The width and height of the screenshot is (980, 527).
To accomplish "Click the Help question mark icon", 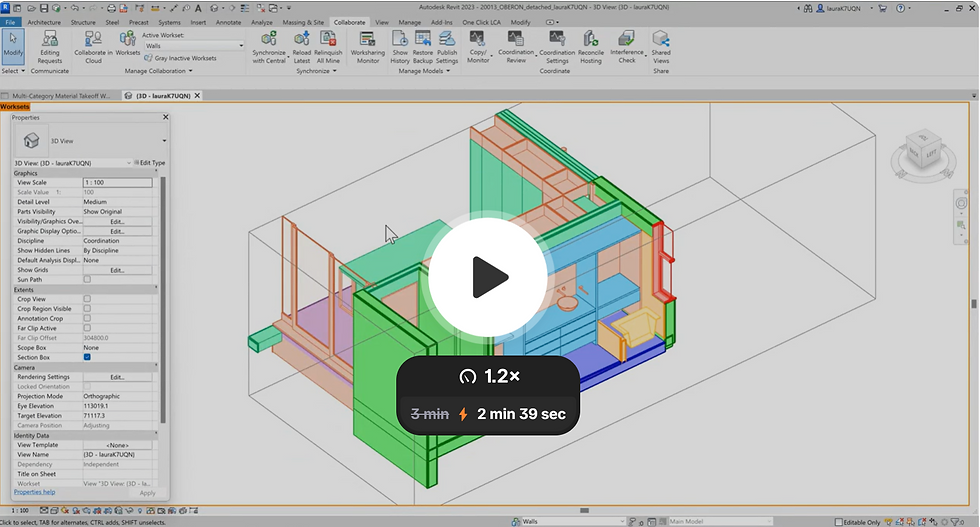I will click(901, 8).
